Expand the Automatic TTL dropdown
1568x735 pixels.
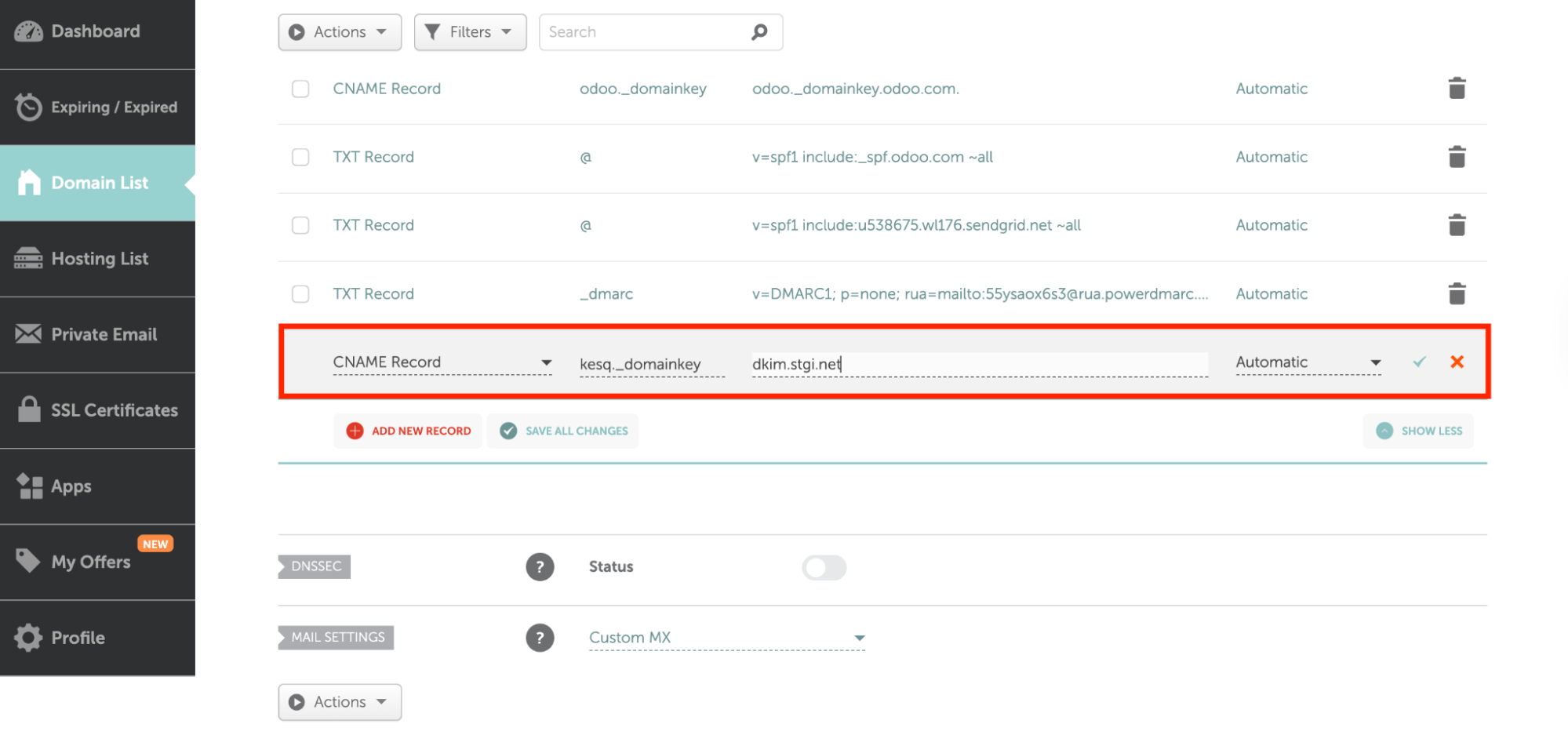coord(1308,362)
